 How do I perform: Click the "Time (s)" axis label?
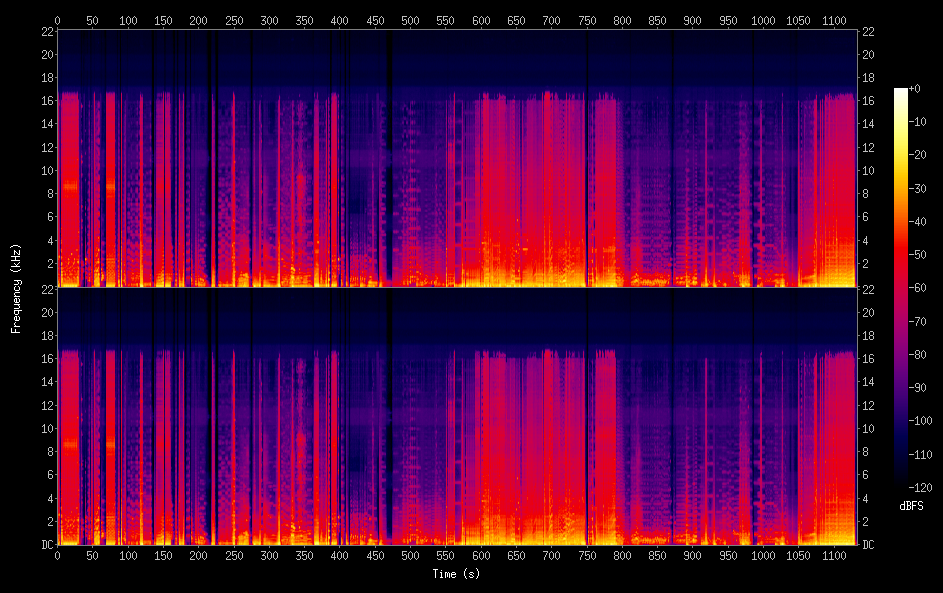[456, 574]
